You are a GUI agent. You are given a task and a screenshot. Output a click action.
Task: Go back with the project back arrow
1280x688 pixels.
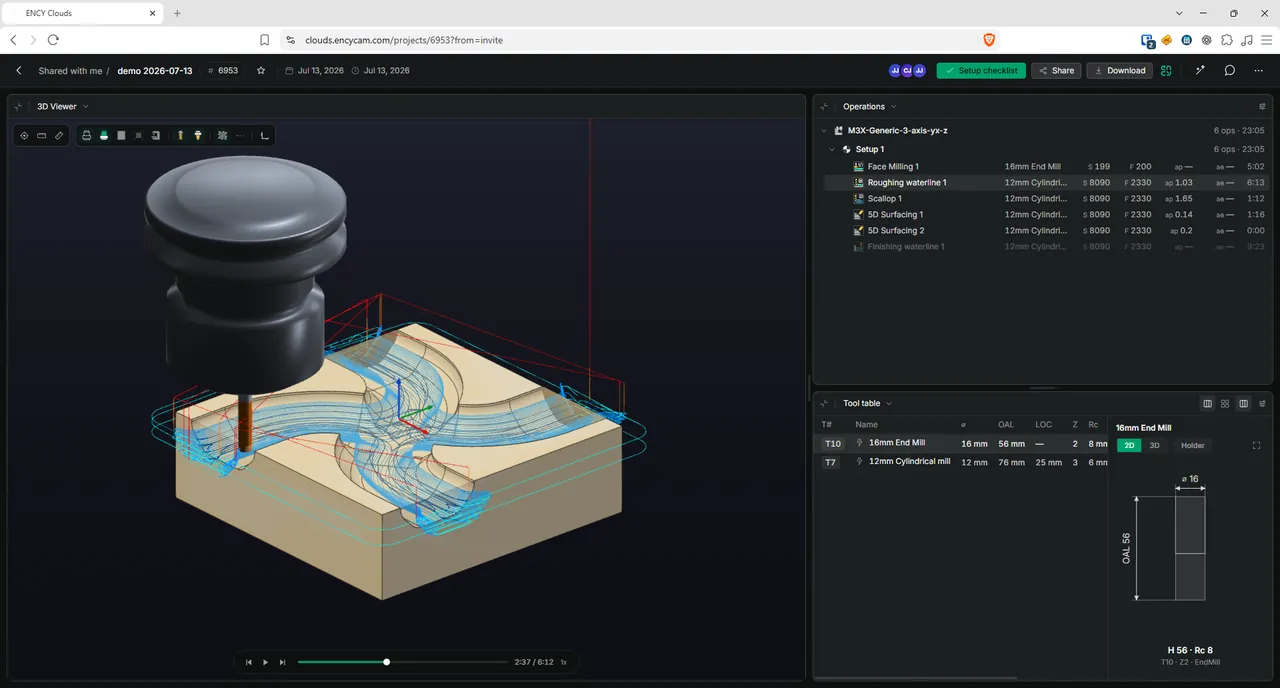[x=19, y=71]
